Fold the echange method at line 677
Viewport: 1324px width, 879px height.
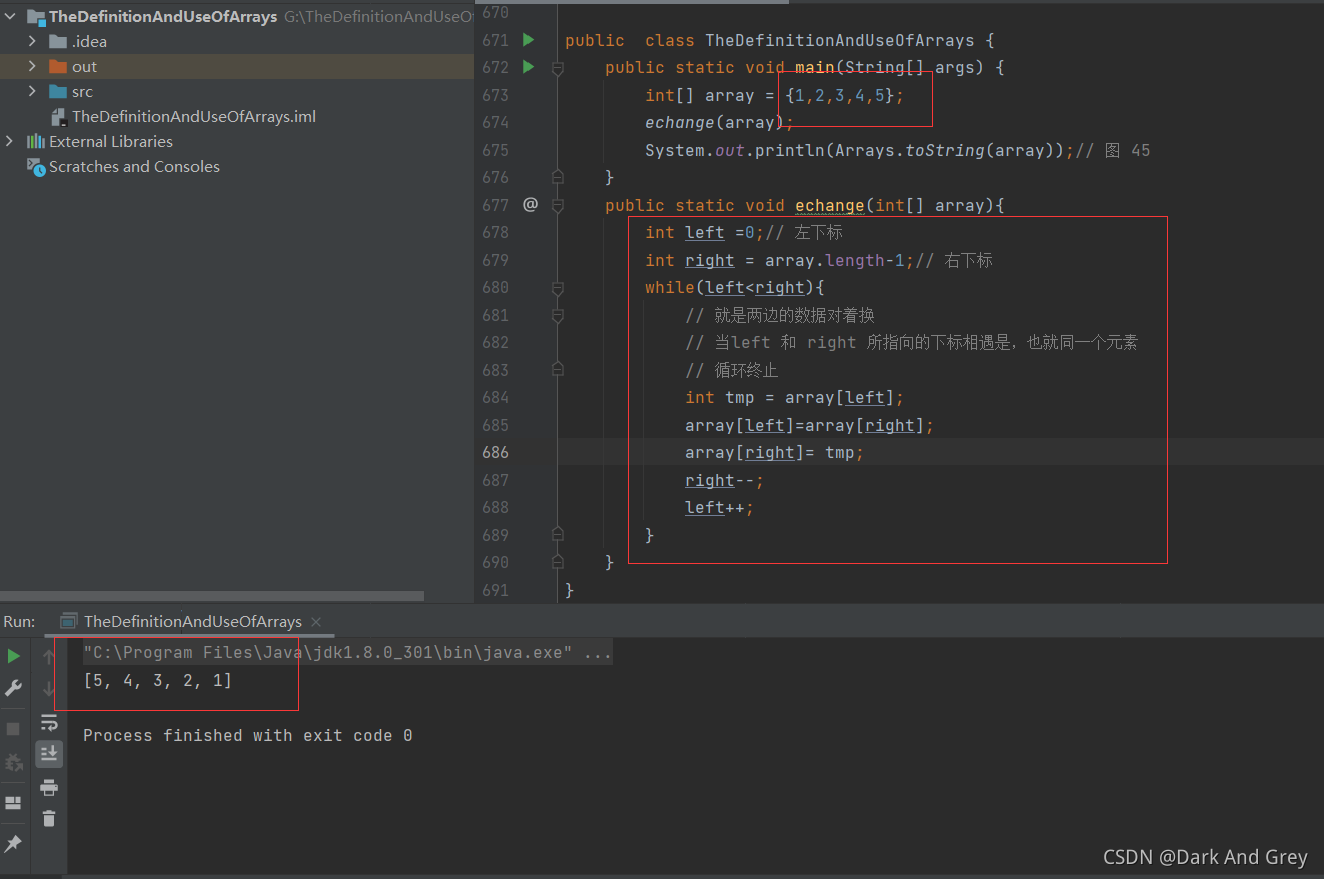[x=558, y=205]
